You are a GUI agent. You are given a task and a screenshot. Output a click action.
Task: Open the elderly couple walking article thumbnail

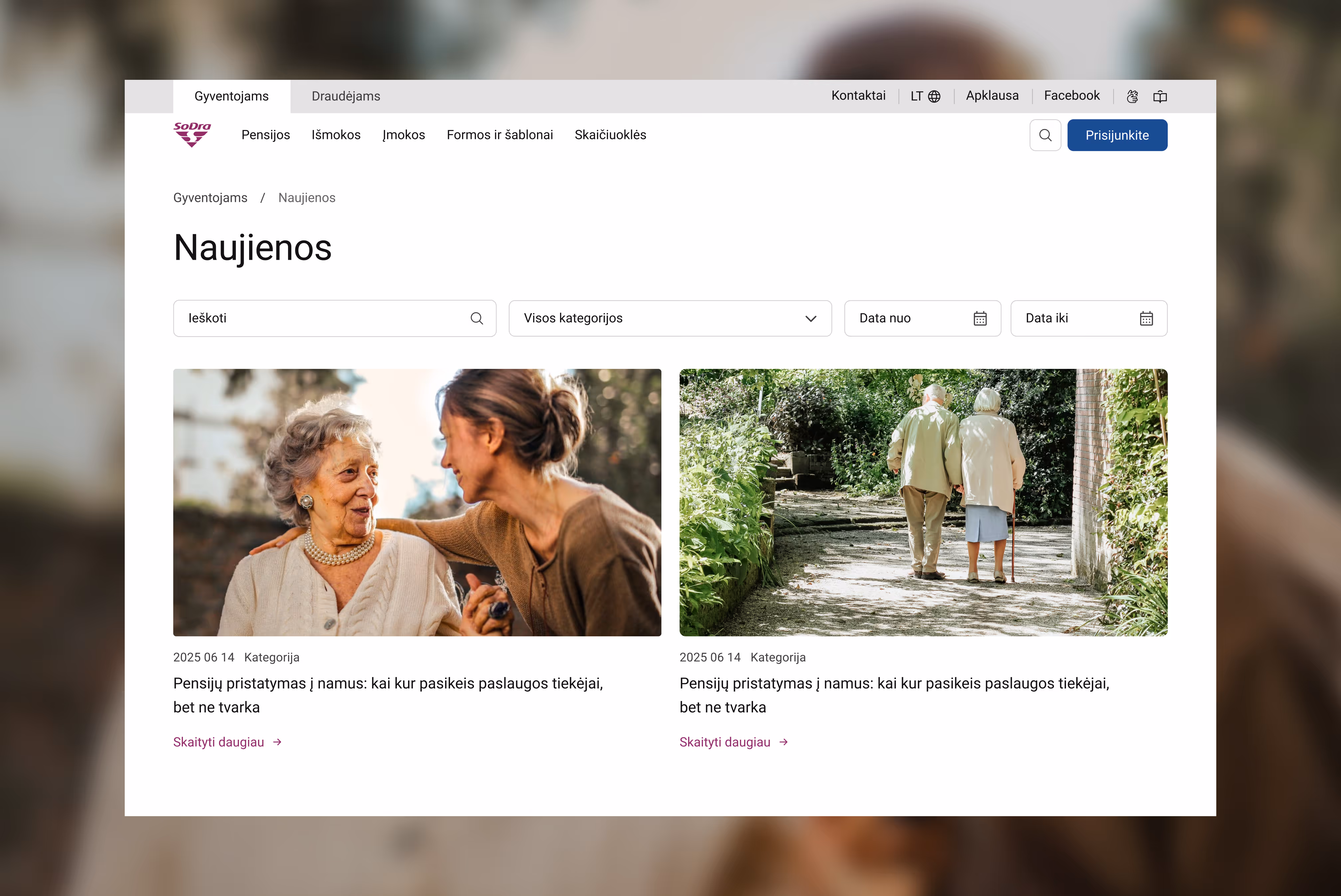coord(923,502)
